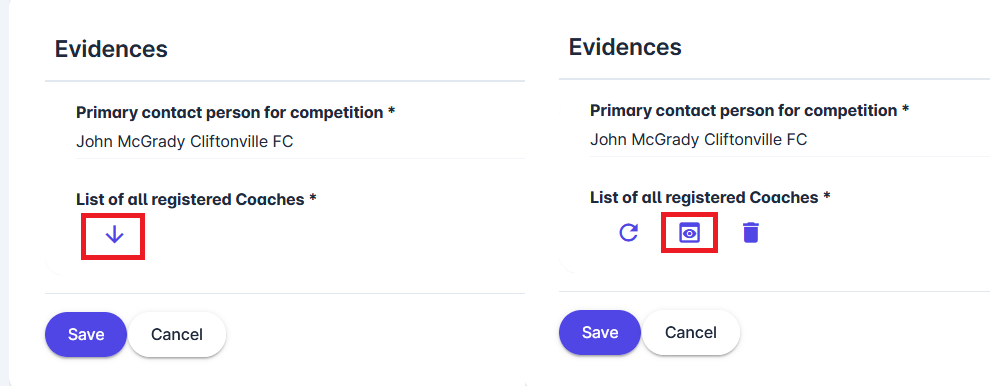This screenshot has width=997, height=386.
Task: Click the asterisk after competition in the left panel
Action: [x=392, y=111]
